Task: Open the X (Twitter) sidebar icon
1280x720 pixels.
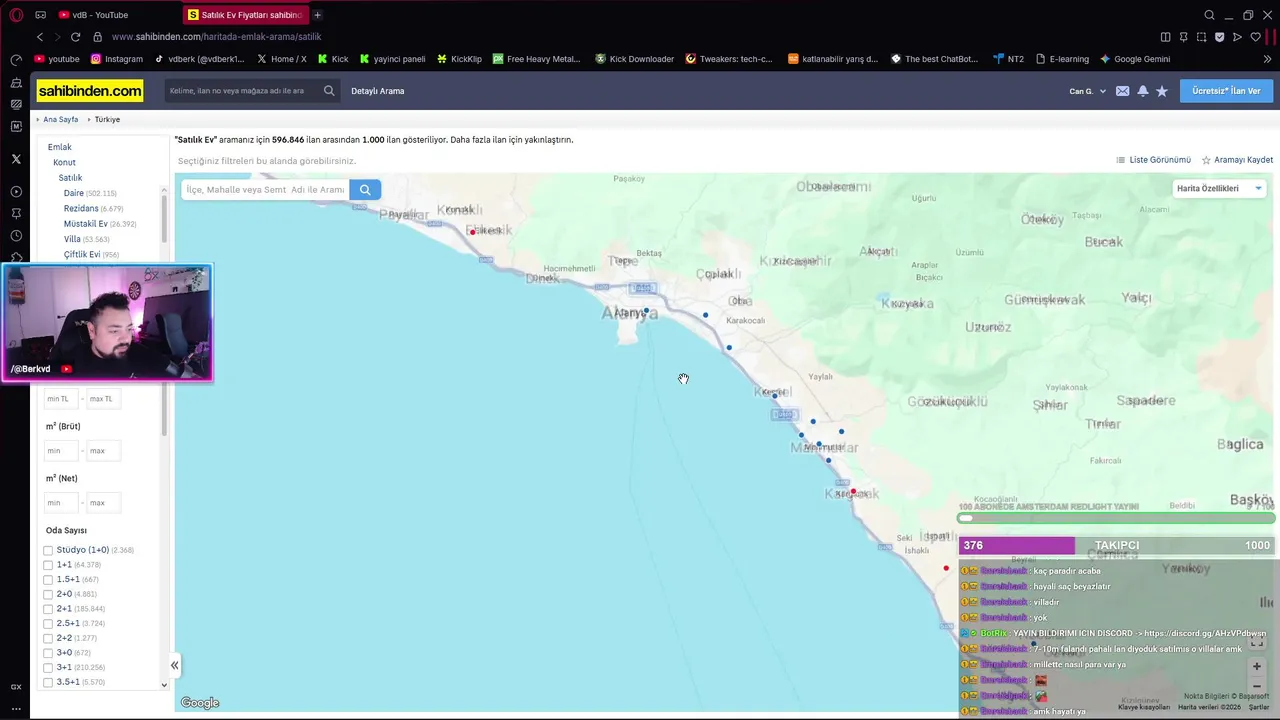Action: [x=16, y=159]
